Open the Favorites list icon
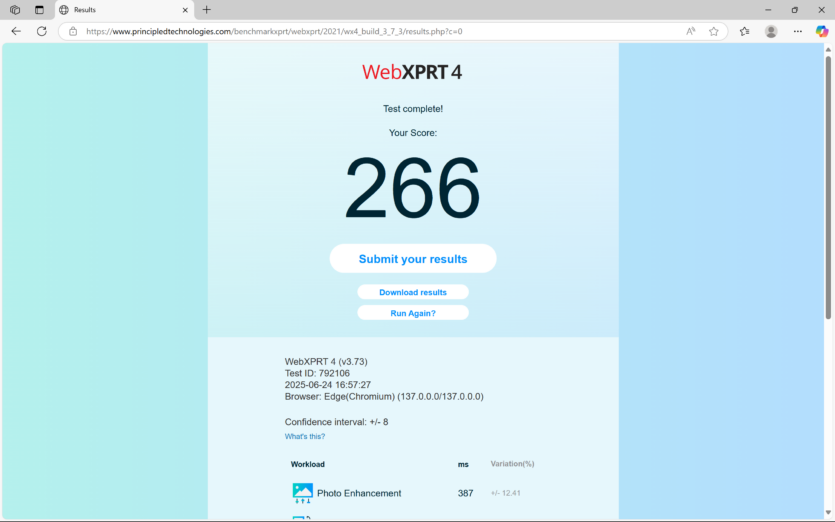835x522 pixels. (744, 31)
